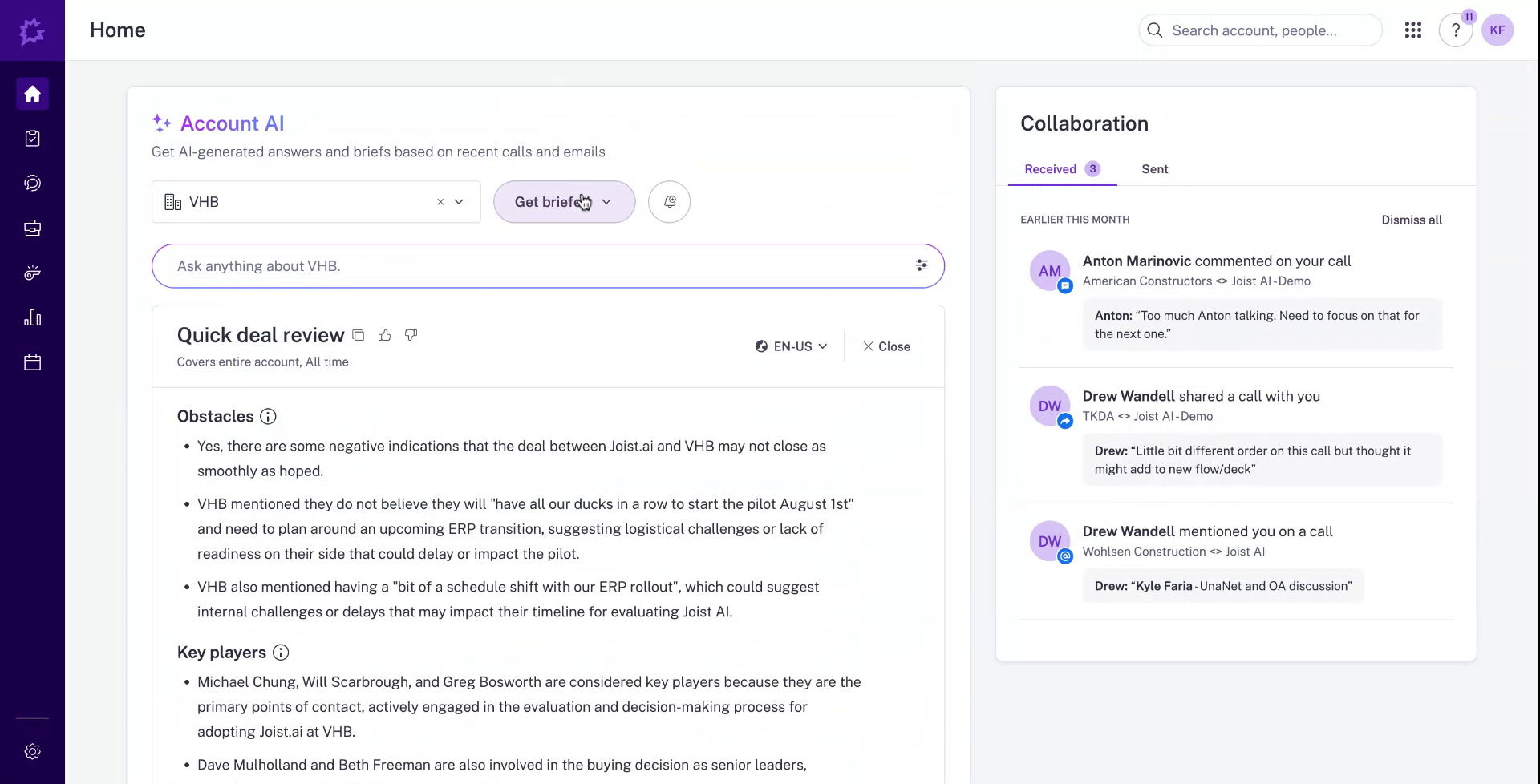Screen dimensions: 1540x784
Task: Give the brief a thumbs up
Action: 385,334
